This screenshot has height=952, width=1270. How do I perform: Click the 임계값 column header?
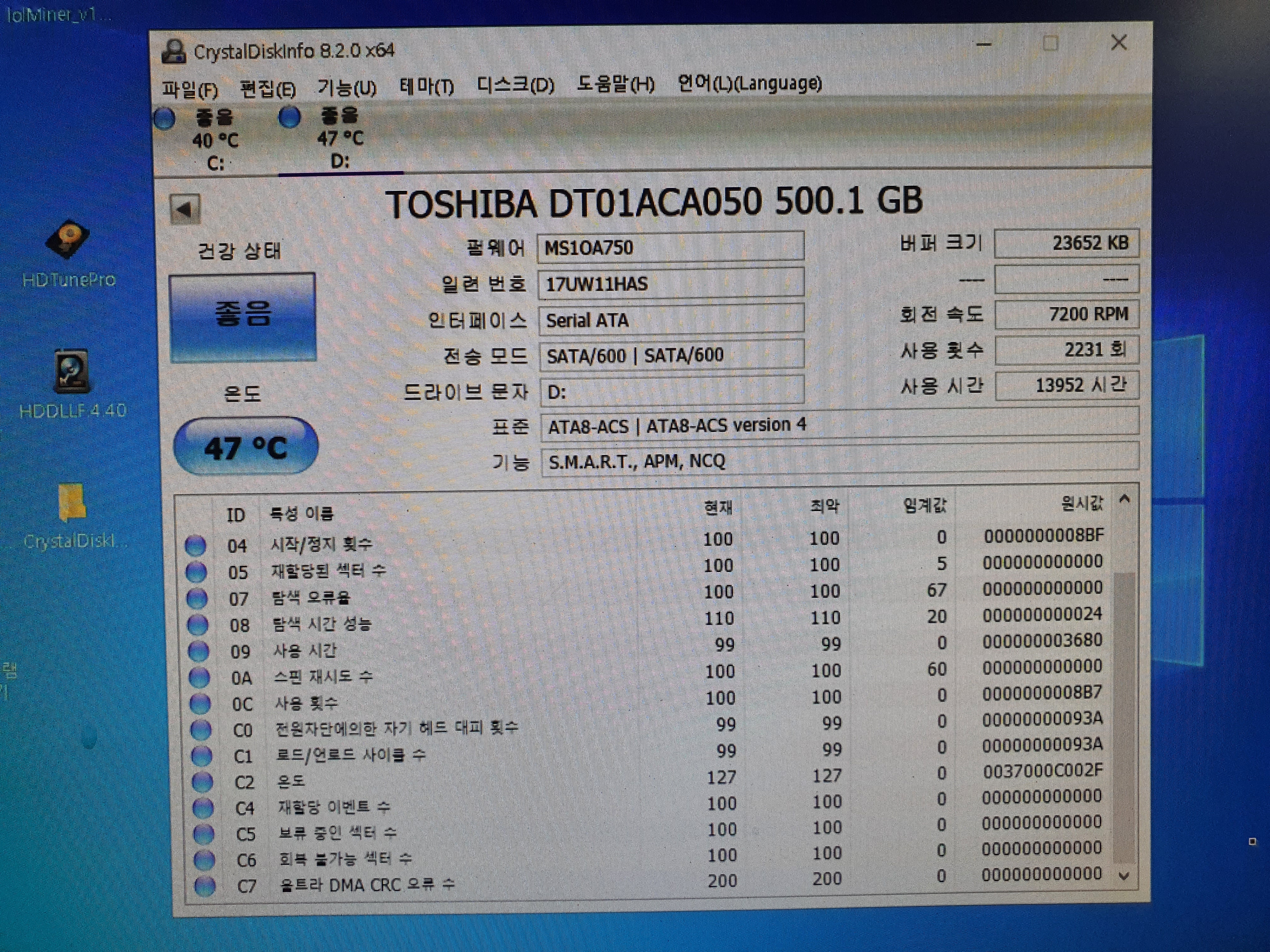tap(924, 505)
